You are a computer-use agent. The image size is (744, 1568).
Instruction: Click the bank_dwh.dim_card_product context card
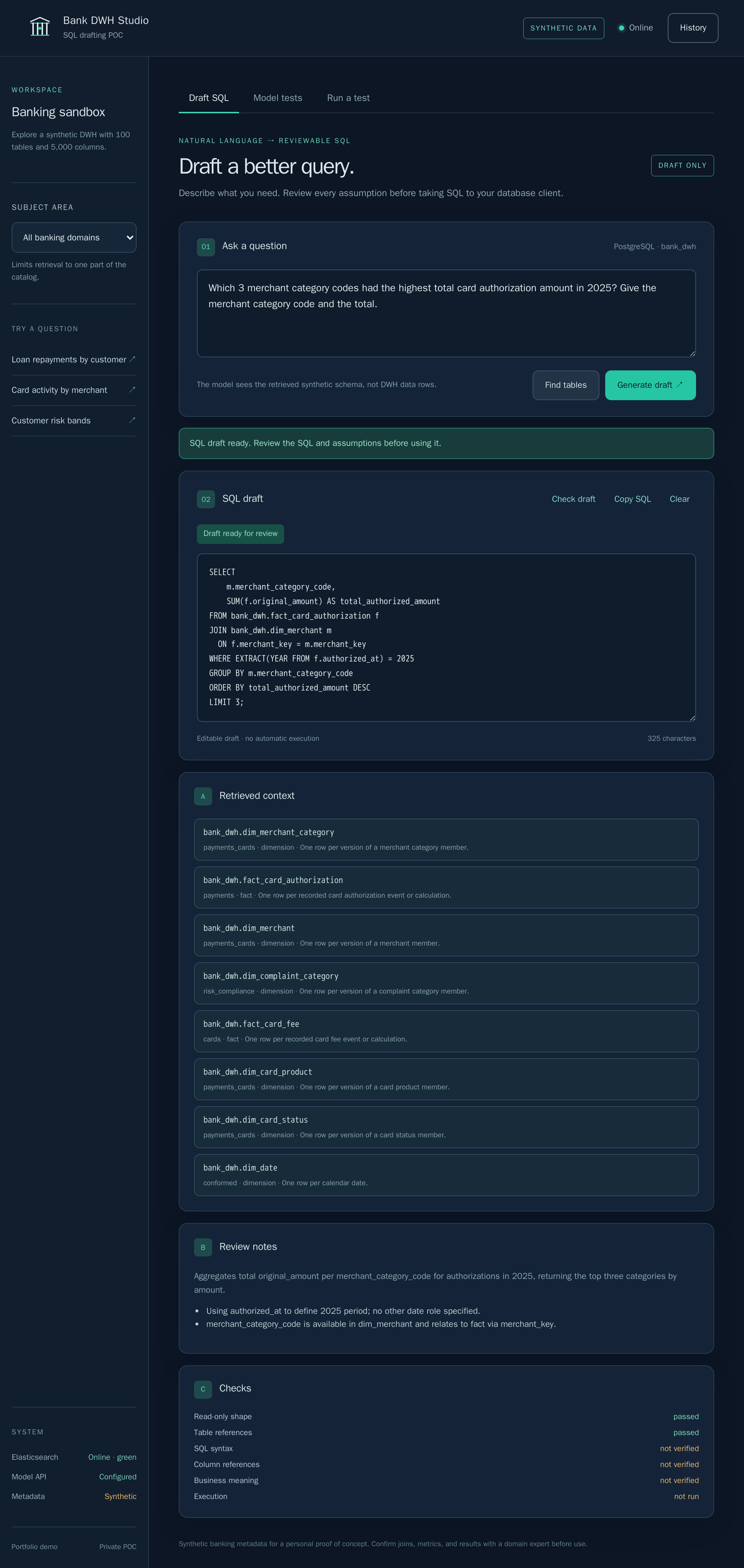coord(446,1079)
